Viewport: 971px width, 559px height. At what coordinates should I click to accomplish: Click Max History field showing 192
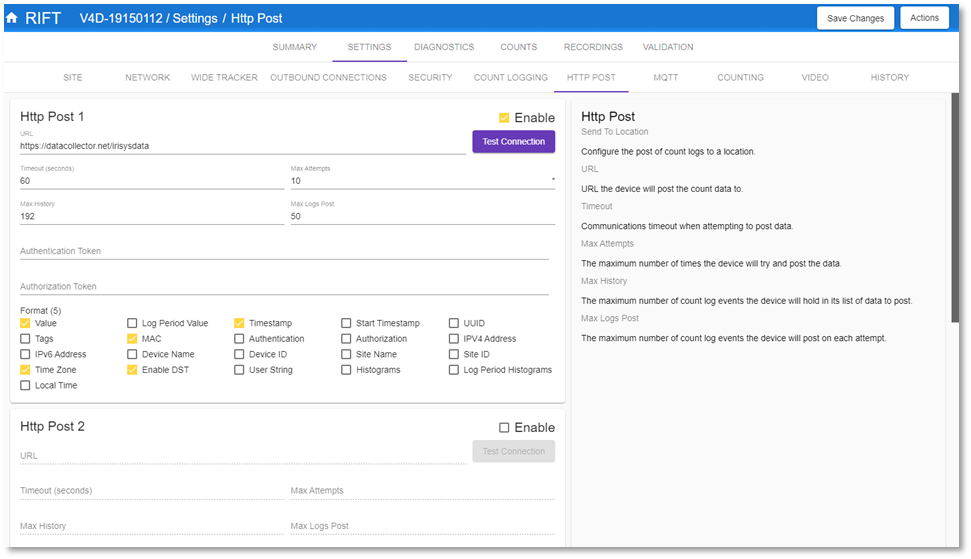152,216
